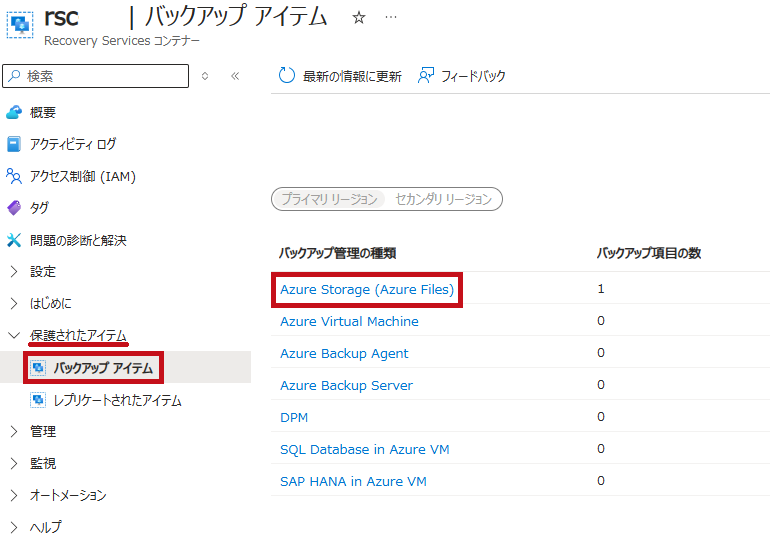Open SQL Database in Azure VM link

[x=364, y=449]
